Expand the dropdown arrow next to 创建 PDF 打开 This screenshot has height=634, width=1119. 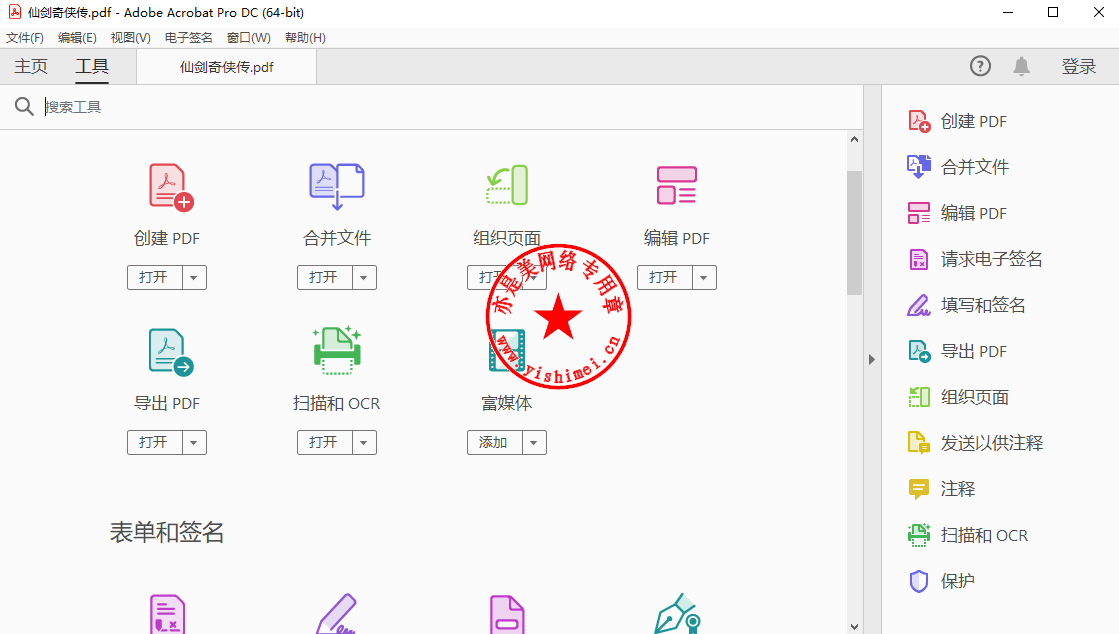coord(194,278)
